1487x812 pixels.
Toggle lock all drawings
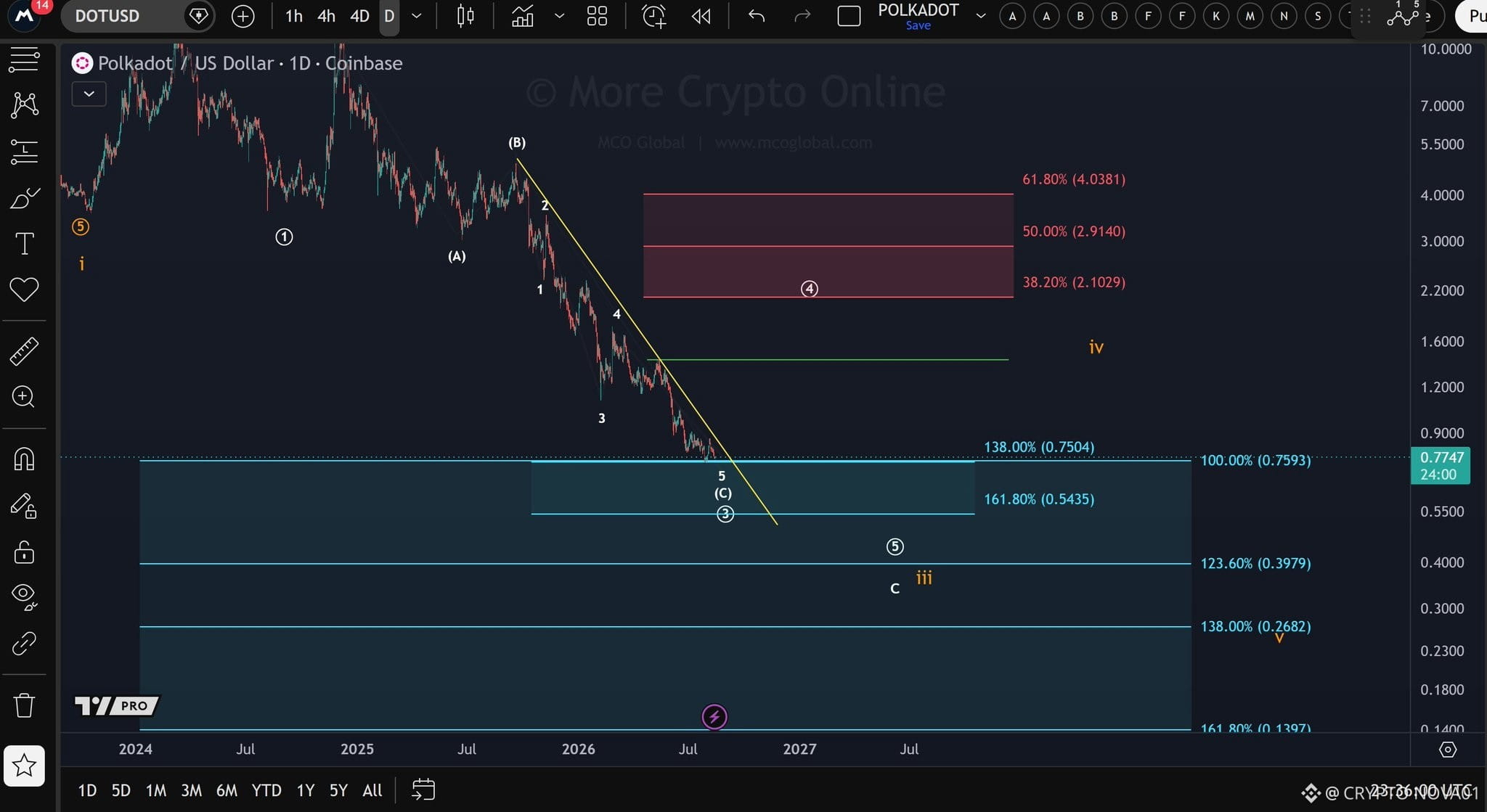24,552
